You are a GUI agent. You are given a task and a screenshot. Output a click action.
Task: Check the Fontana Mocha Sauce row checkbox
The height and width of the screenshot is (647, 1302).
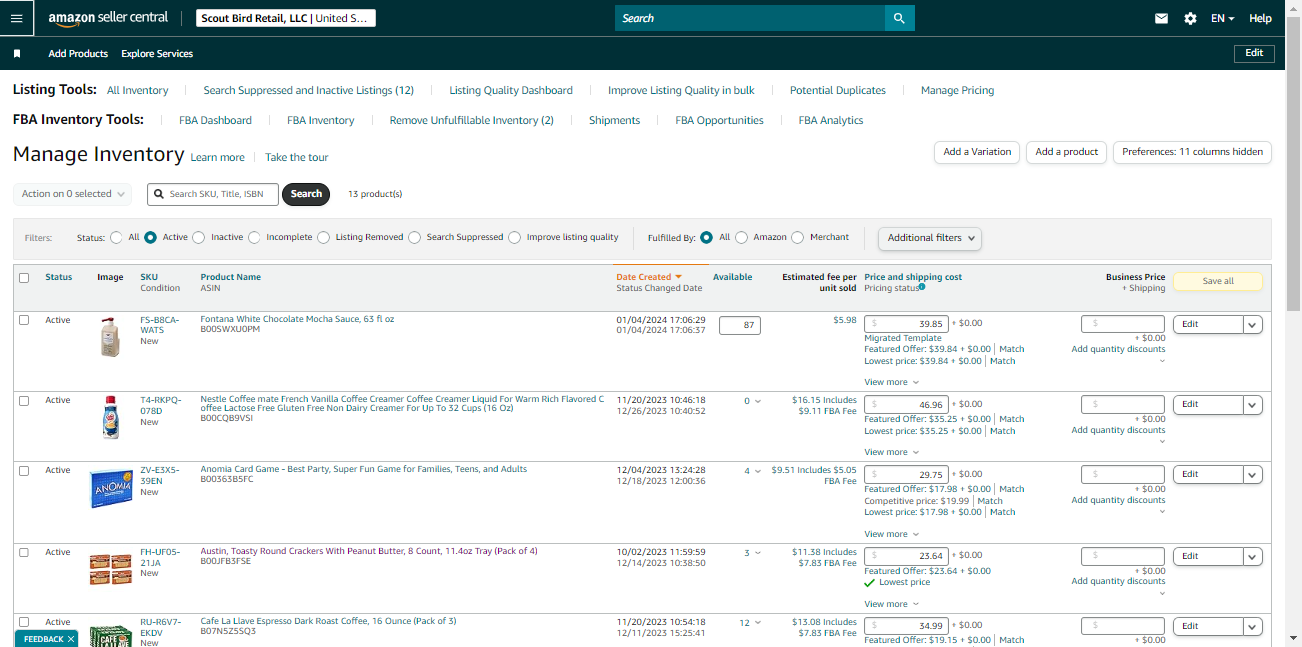[x=24, y=320]
